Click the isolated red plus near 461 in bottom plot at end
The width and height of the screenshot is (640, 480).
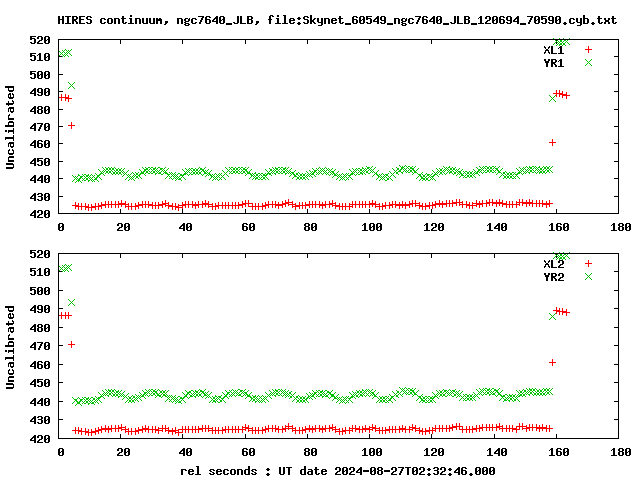pyautogui.click(x=552, y=362)
